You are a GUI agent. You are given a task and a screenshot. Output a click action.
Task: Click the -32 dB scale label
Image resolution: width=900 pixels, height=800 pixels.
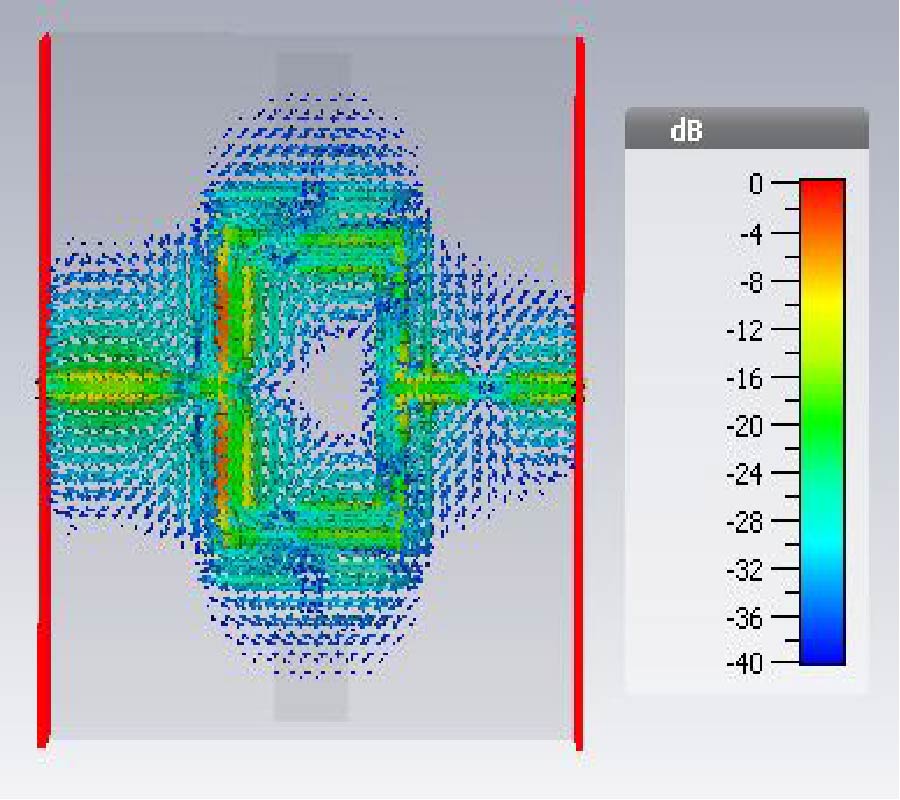745,571
